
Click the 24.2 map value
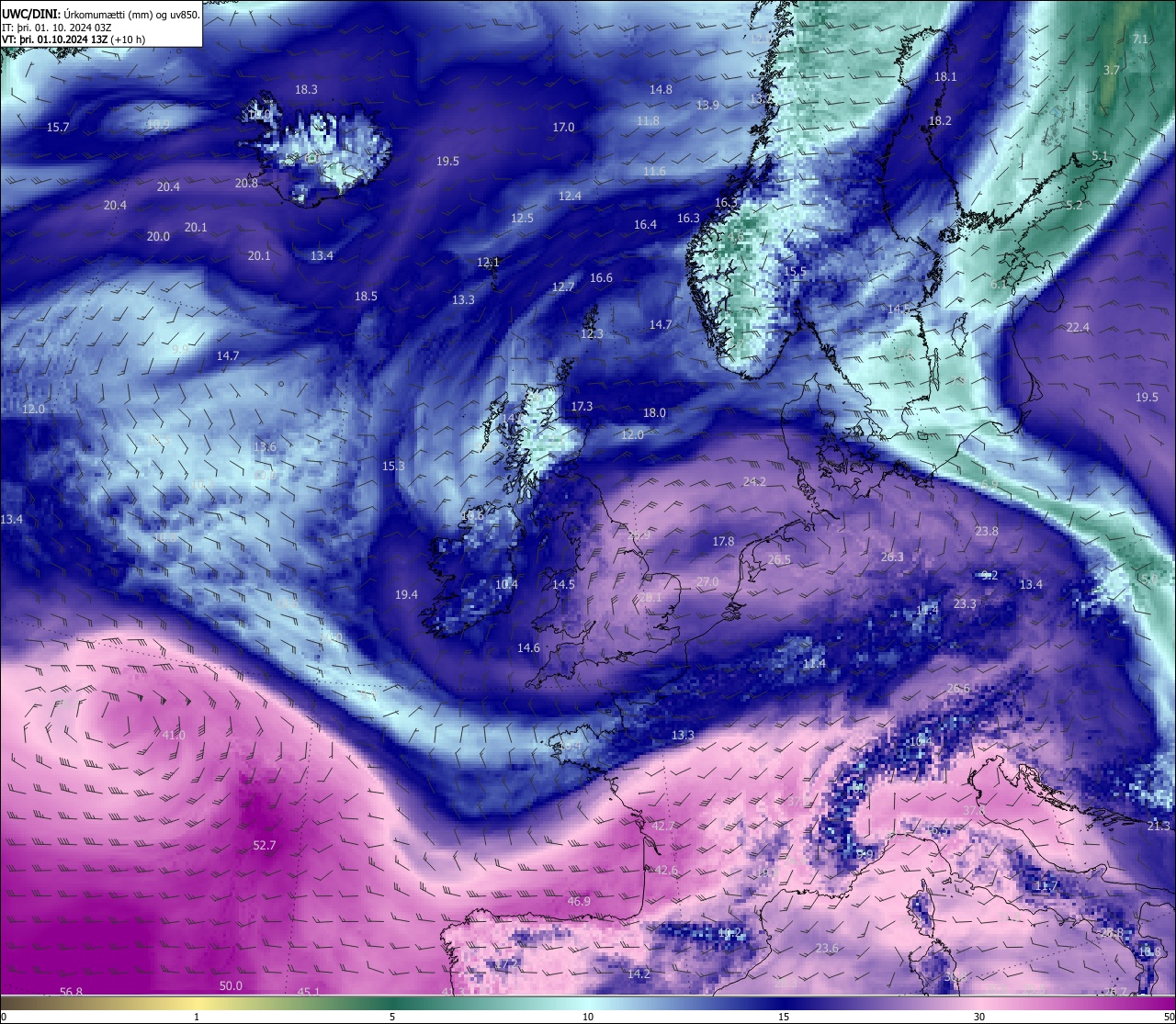point(754,481)
